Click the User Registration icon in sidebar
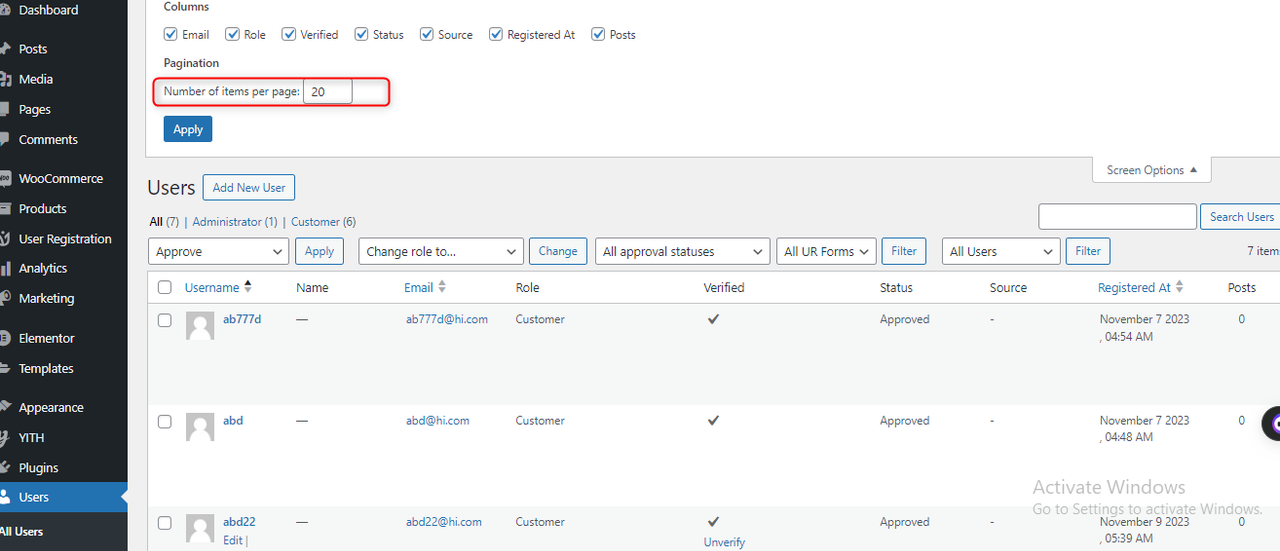Viewport: 1280px width, 551px height. click(x=6, y=239)
